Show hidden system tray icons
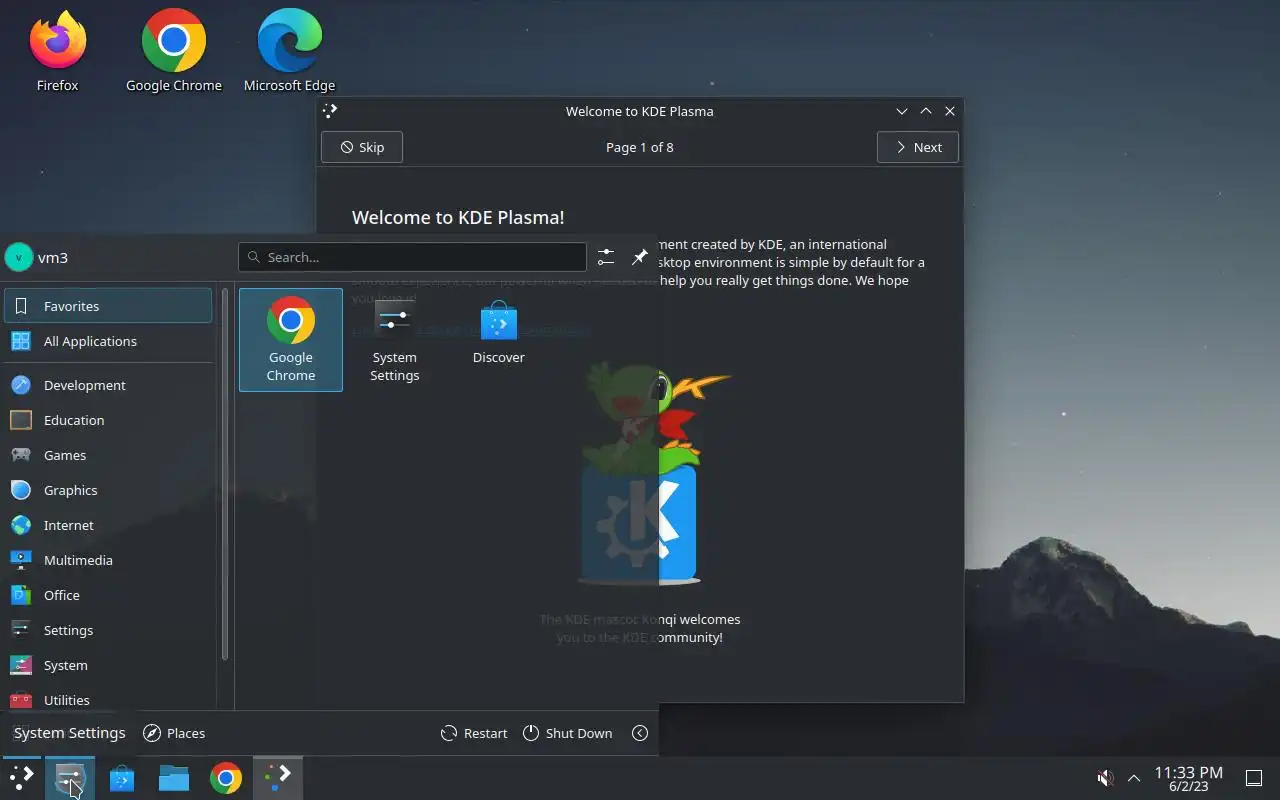Viewport: 1280px width, 800px height. (x=1134, y=778)
